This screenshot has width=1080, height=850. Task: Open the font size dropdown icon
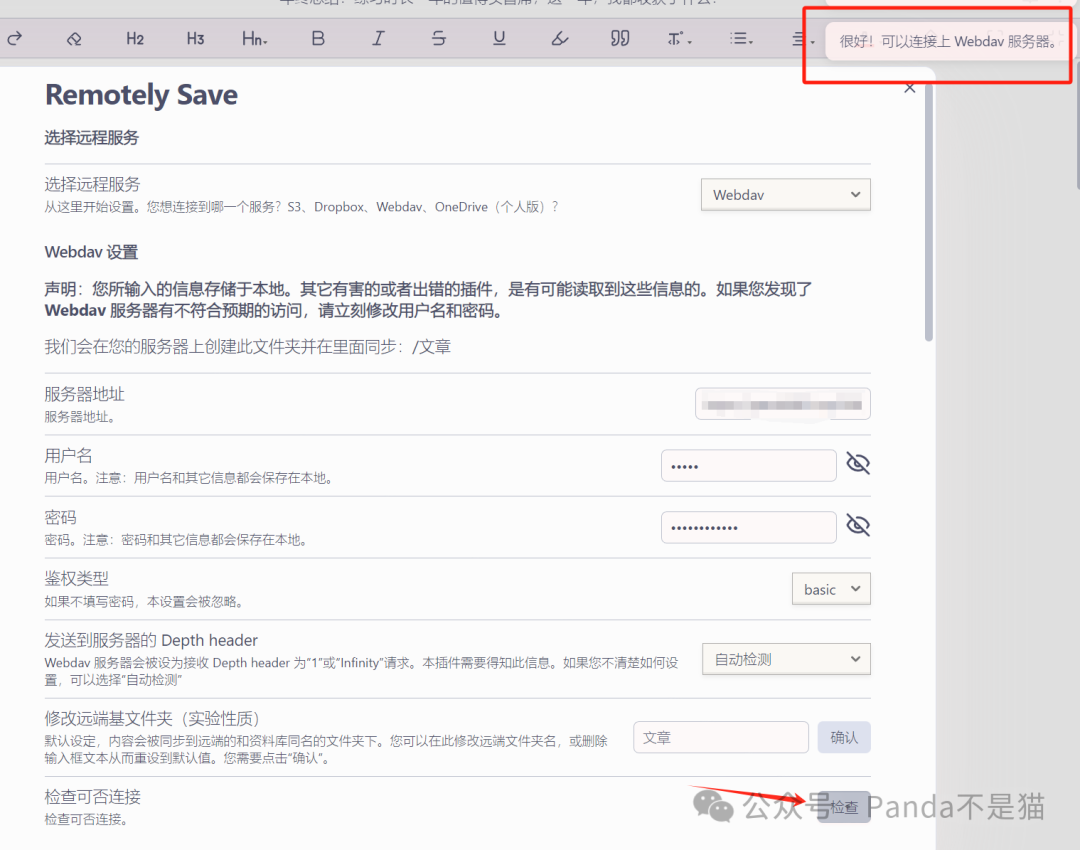[x=679, y=39]
